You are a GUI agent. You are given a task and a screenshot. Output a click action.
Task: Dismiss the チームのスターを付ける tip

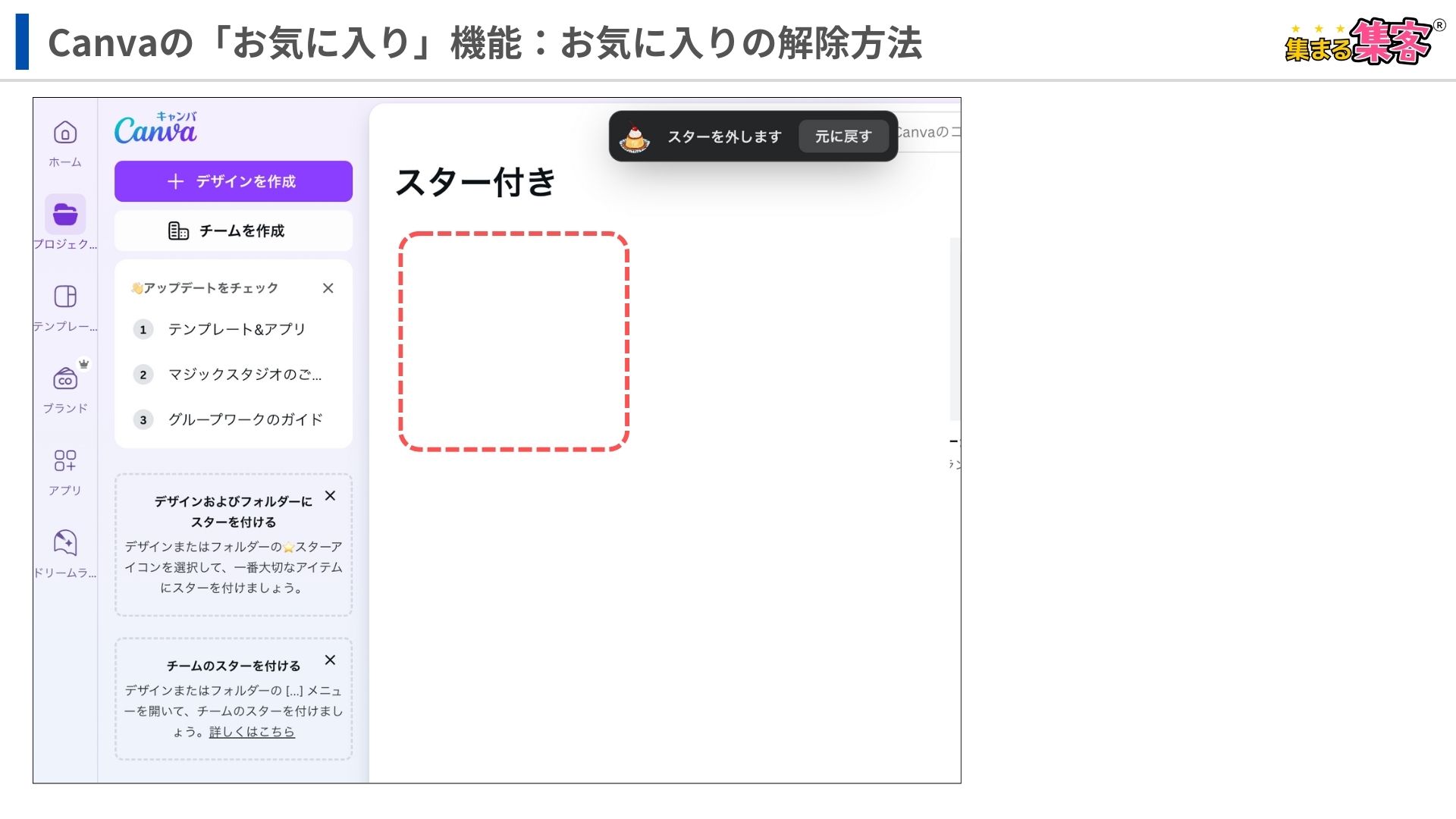330,661
